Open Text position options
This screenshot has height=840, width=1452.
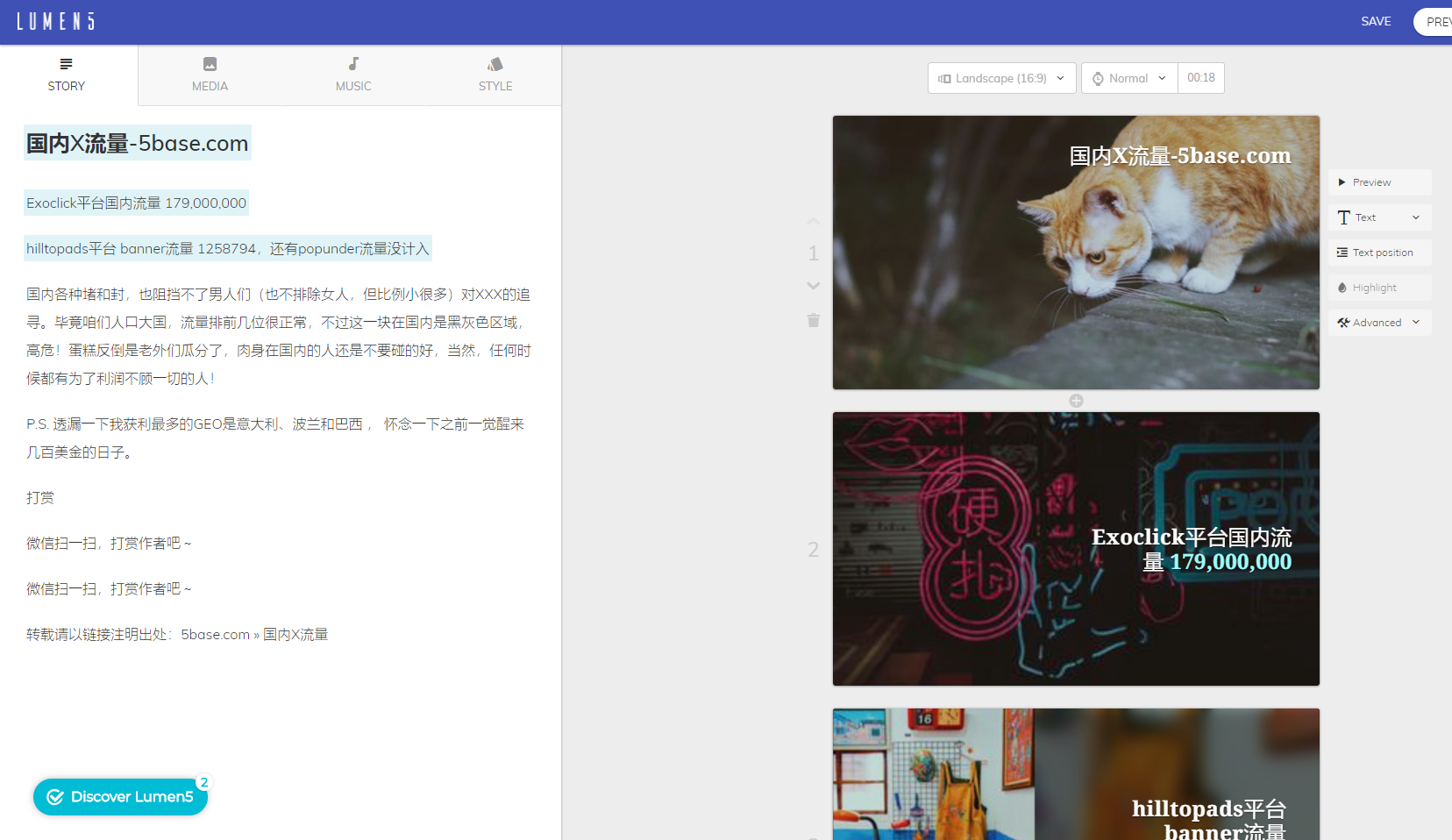click(1379, 253)
